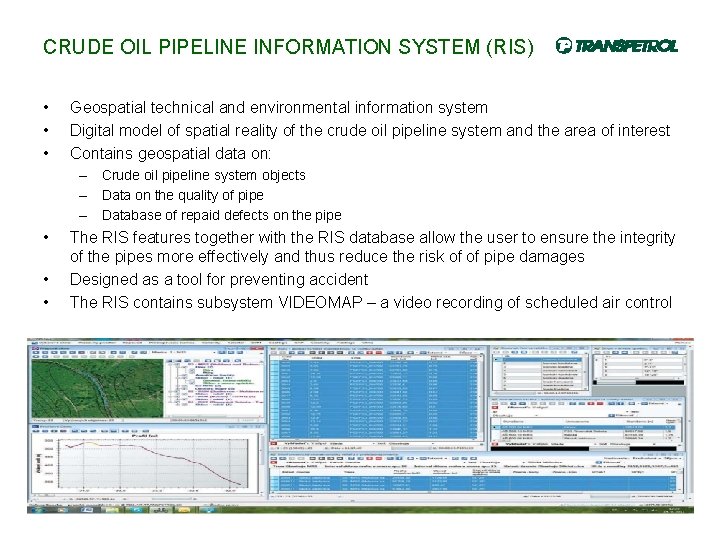Click the 'Geospatial technical and environmental information system' bullet
This screenshot has height=540, width=720.
[x=279, y=107]
